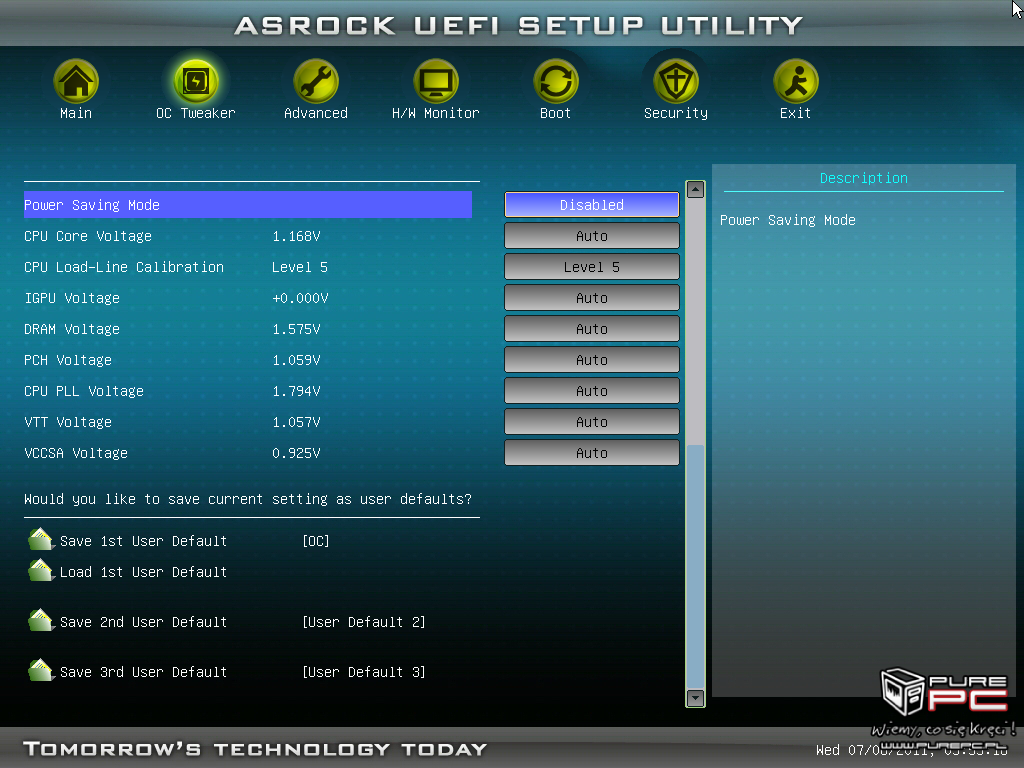Click the settings list scrollbar thumb
This screenshot has height=768, width=1024.
pos(696,567)
